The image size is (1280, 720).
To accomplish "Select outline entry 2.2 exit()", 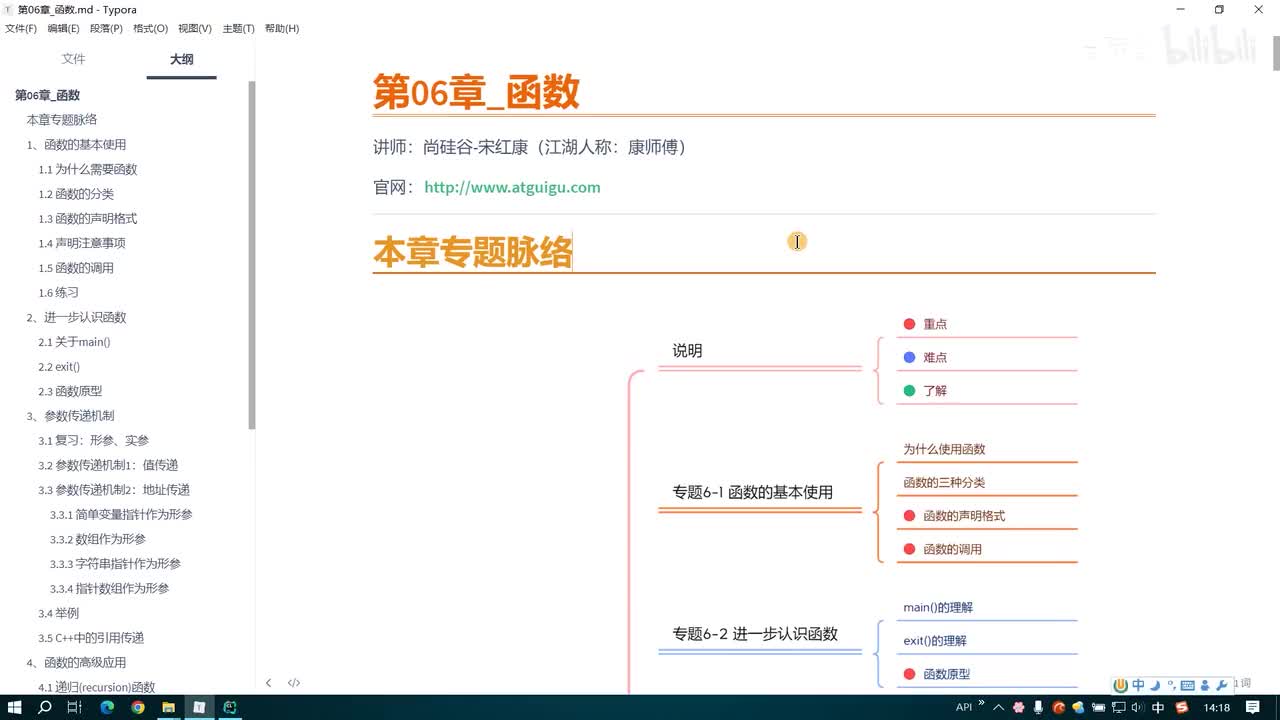I will [59, 367].
